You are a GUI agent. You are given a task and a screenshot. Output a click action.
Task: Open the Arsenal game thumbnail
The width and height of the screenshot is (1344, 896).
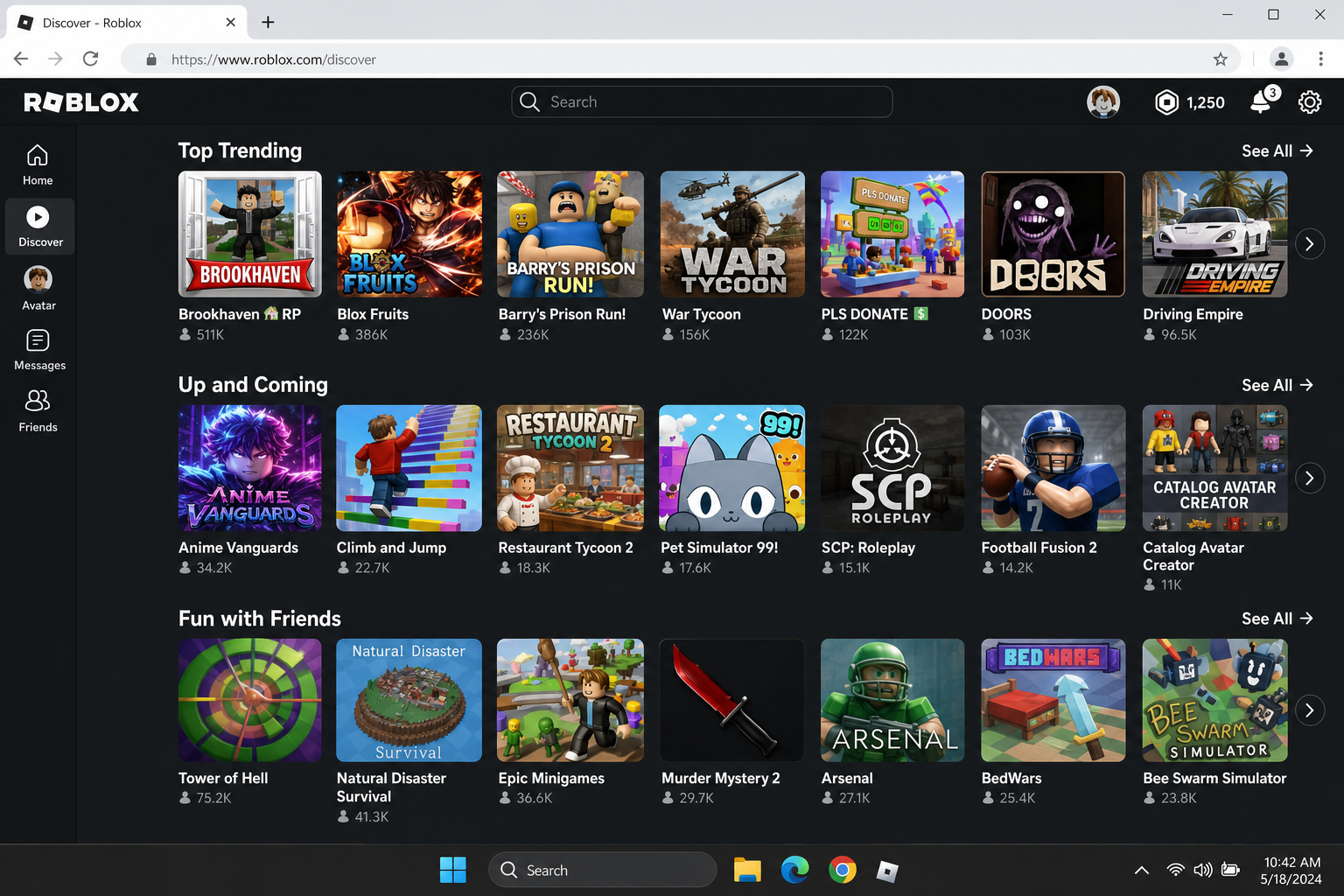pyautogui.click(x=892, y=700)
